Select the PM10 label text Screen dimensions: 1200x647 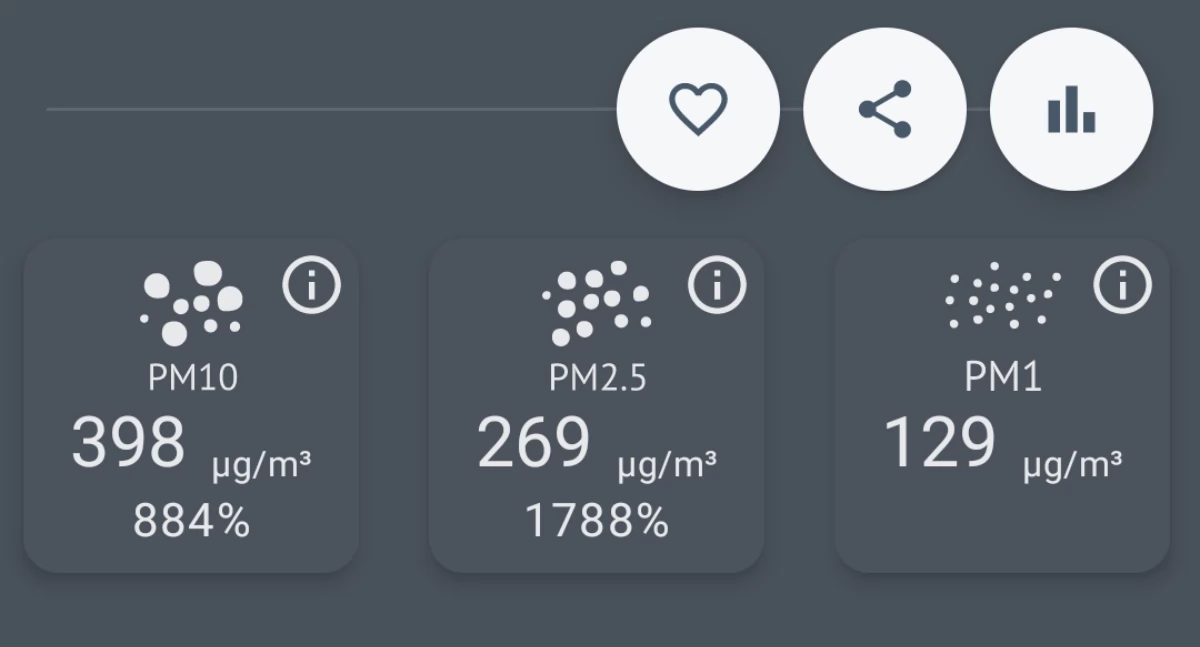192,377
